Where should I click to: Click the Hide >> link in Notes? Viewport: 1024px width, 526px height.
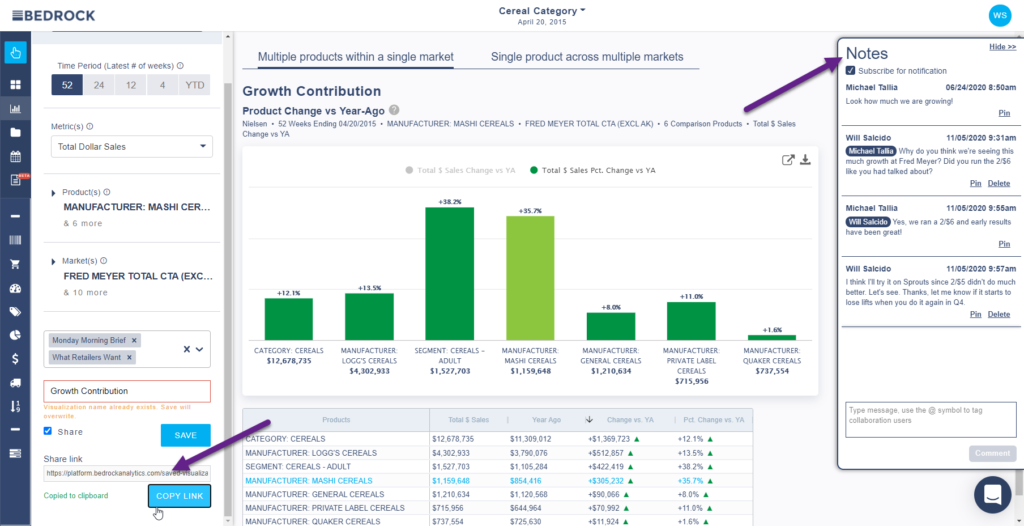tap(1002, 47)
